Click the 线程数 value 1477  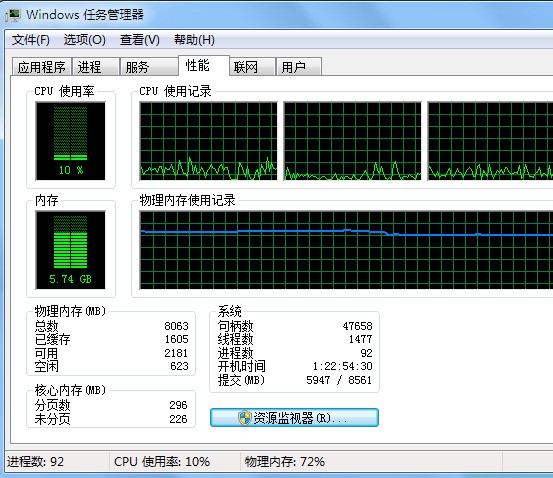(360, 339)
